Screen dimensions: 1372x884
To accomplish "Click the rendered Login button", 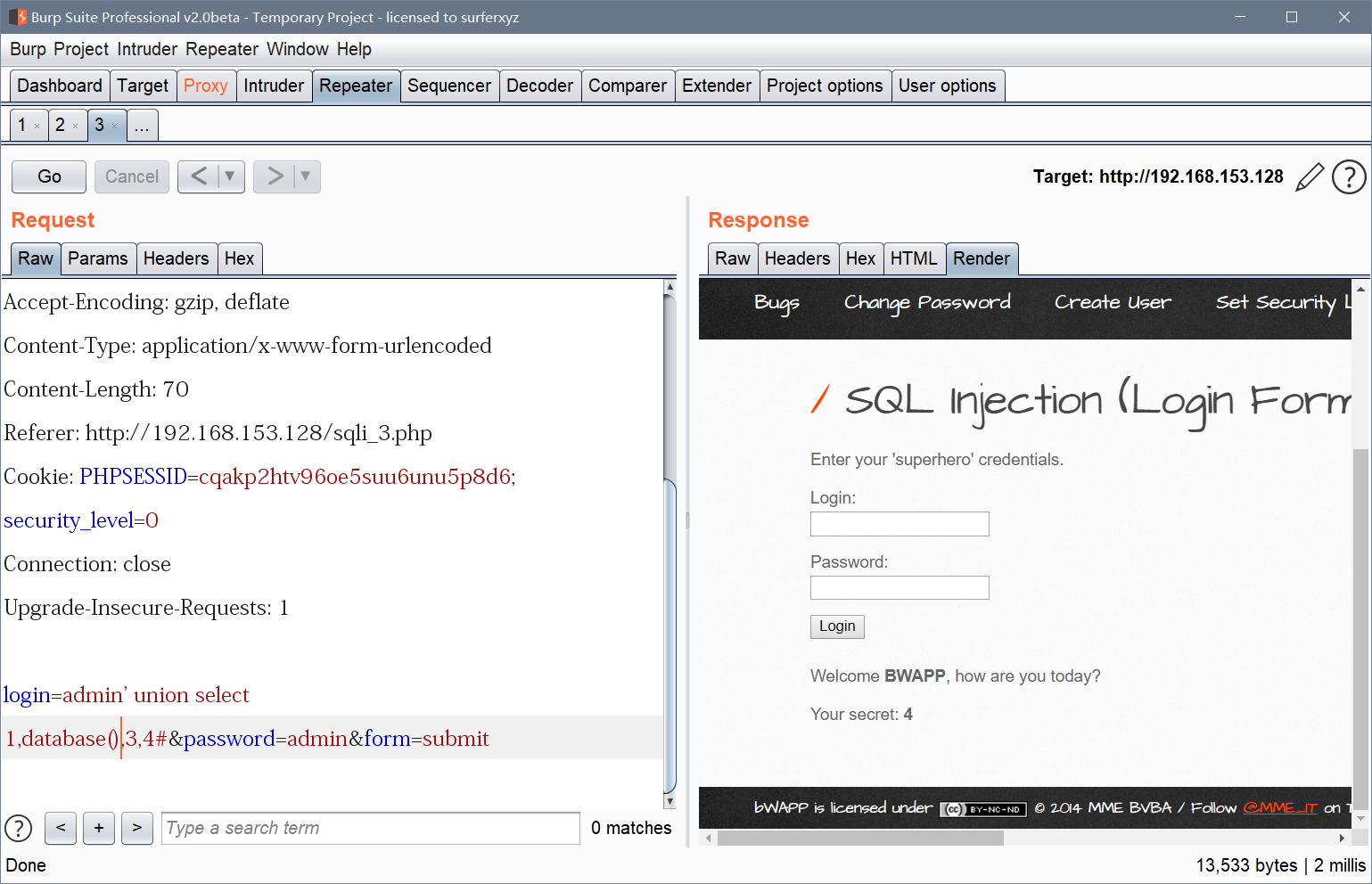I will click(837, 626).
